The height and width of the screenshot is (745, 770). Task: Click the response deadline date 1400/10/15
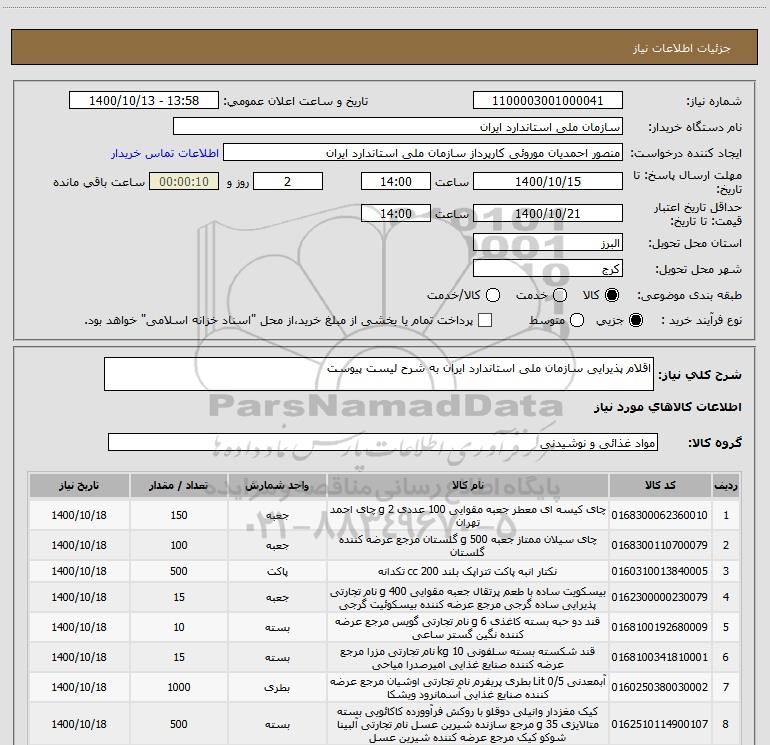548,181
